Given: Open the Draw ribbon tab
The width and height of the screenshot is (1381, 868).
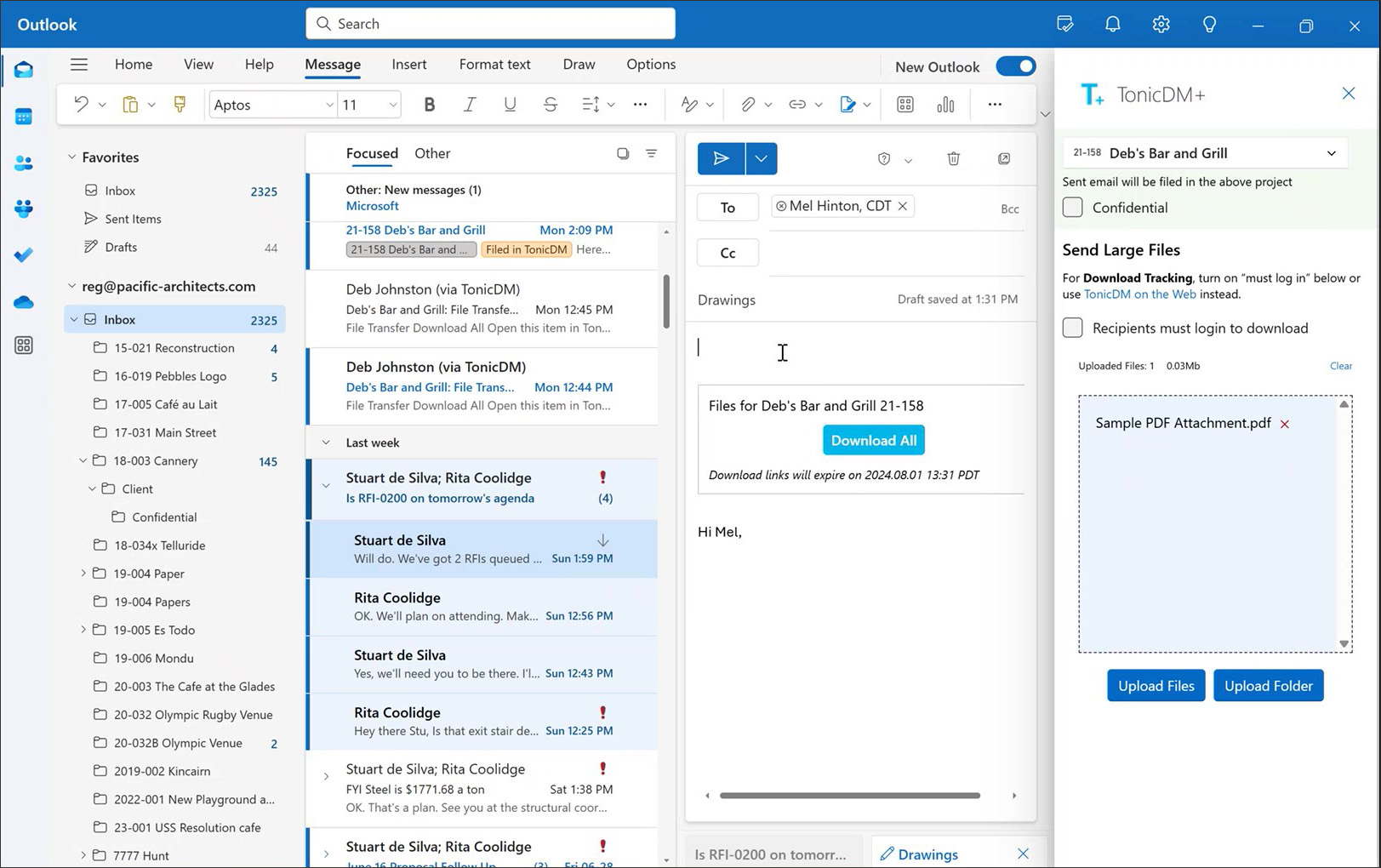Looking at the screenshot, I should (x=579, y=65).
